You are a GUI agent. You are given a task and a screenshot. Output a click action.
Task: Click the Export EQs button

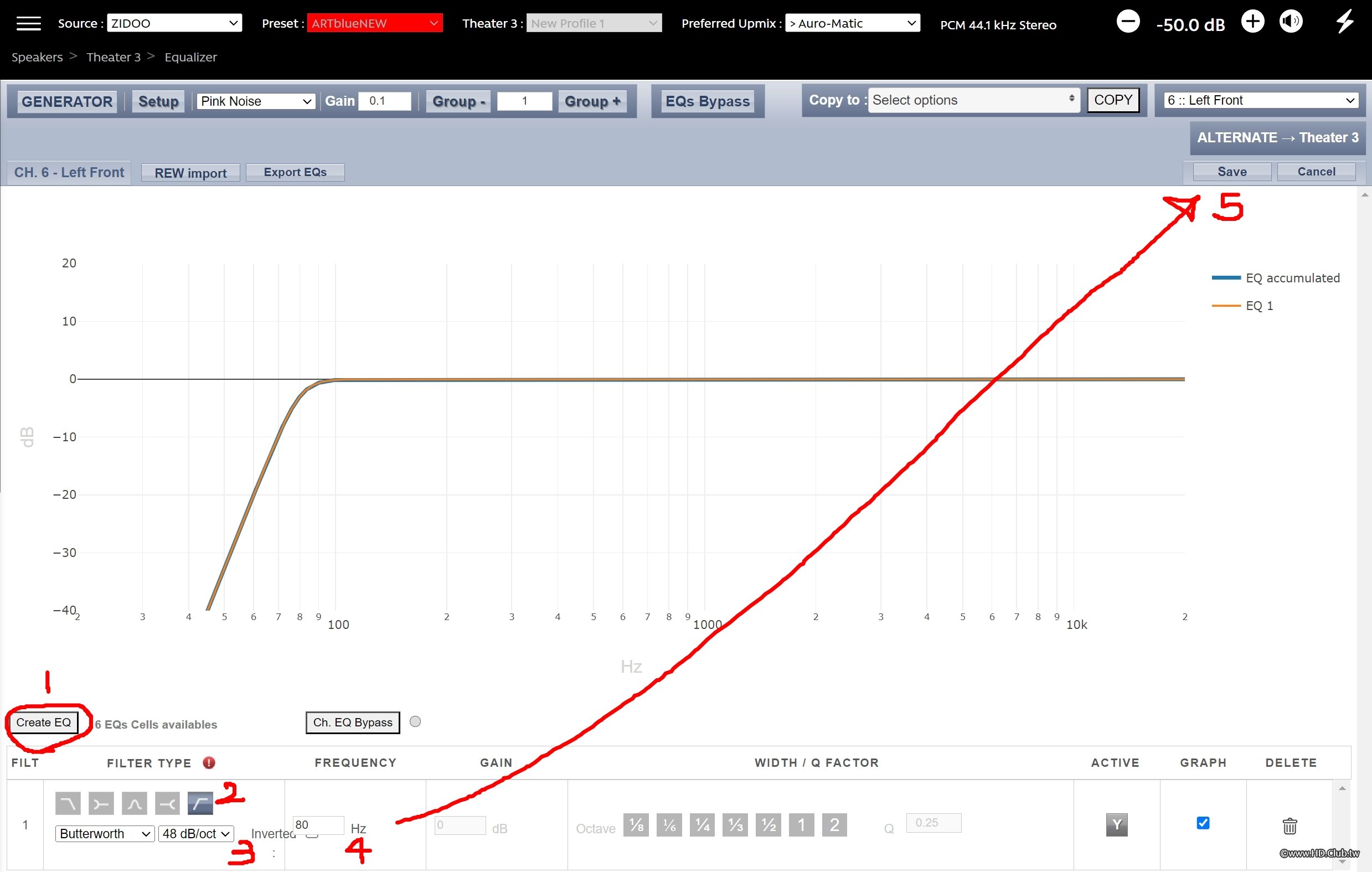295,173
